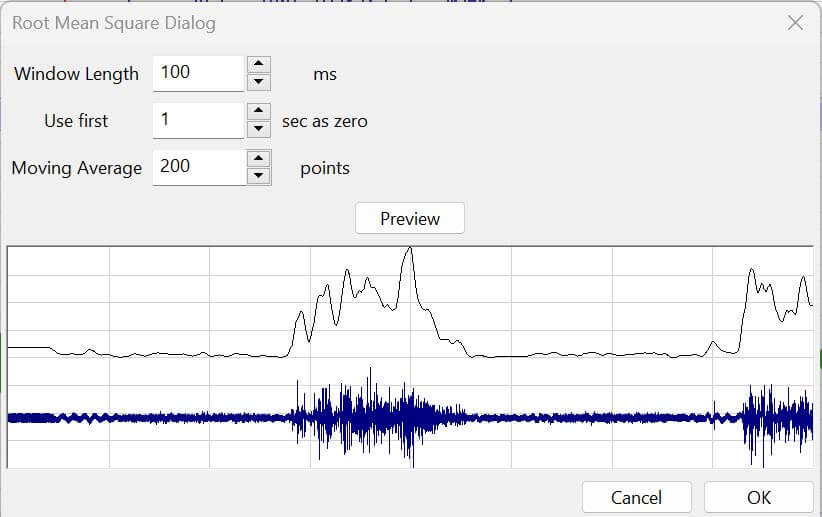
Task: Cancel the Root Mean Square dialog
Action: 636,497
